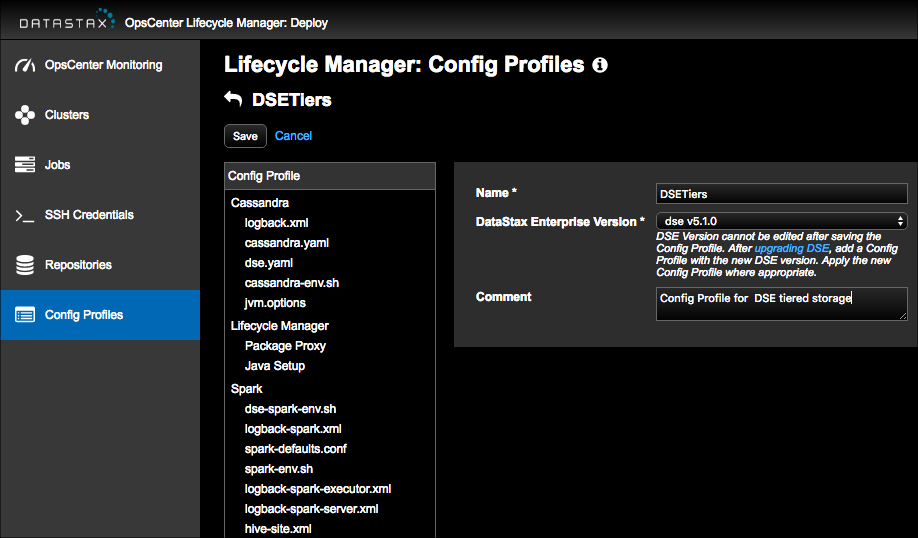Select Cassandra group in tree
The image size is (918, 538).
tap(259, 203)
